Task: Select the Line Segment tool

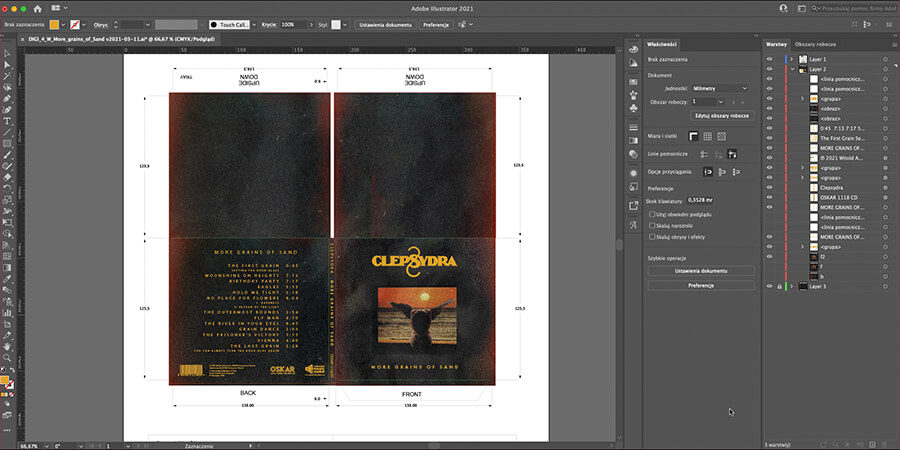Action: [x=7, y=133]
